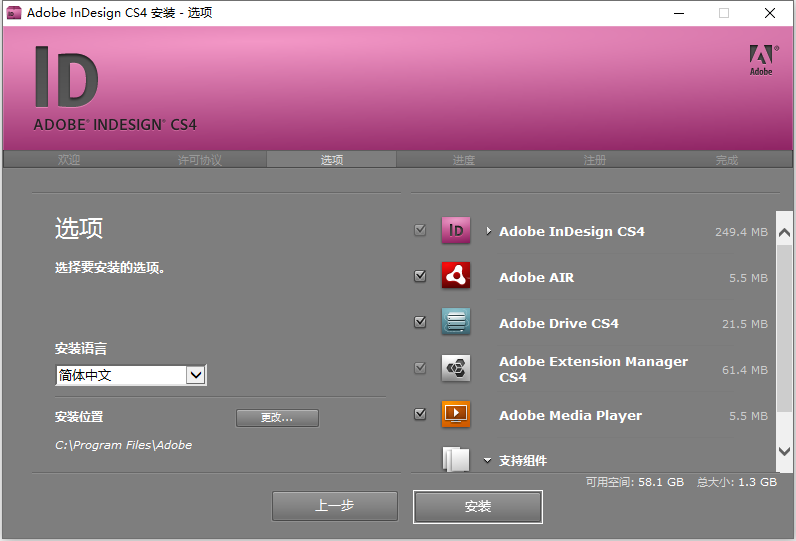Close the installer window
Screen dimensions: 796x541
[770, 13]
